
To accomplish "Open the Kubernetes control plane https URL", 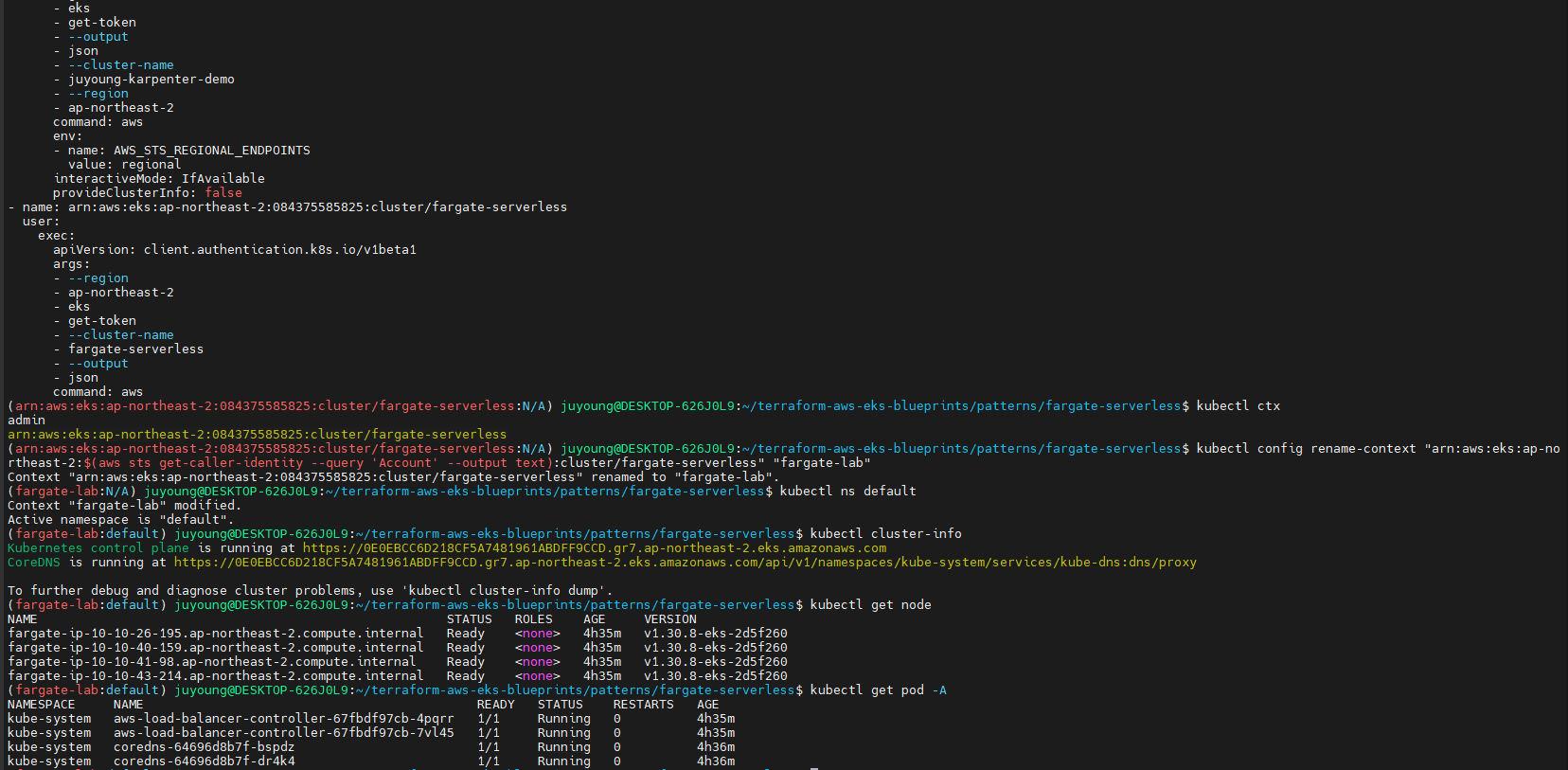I will point(595,548).
